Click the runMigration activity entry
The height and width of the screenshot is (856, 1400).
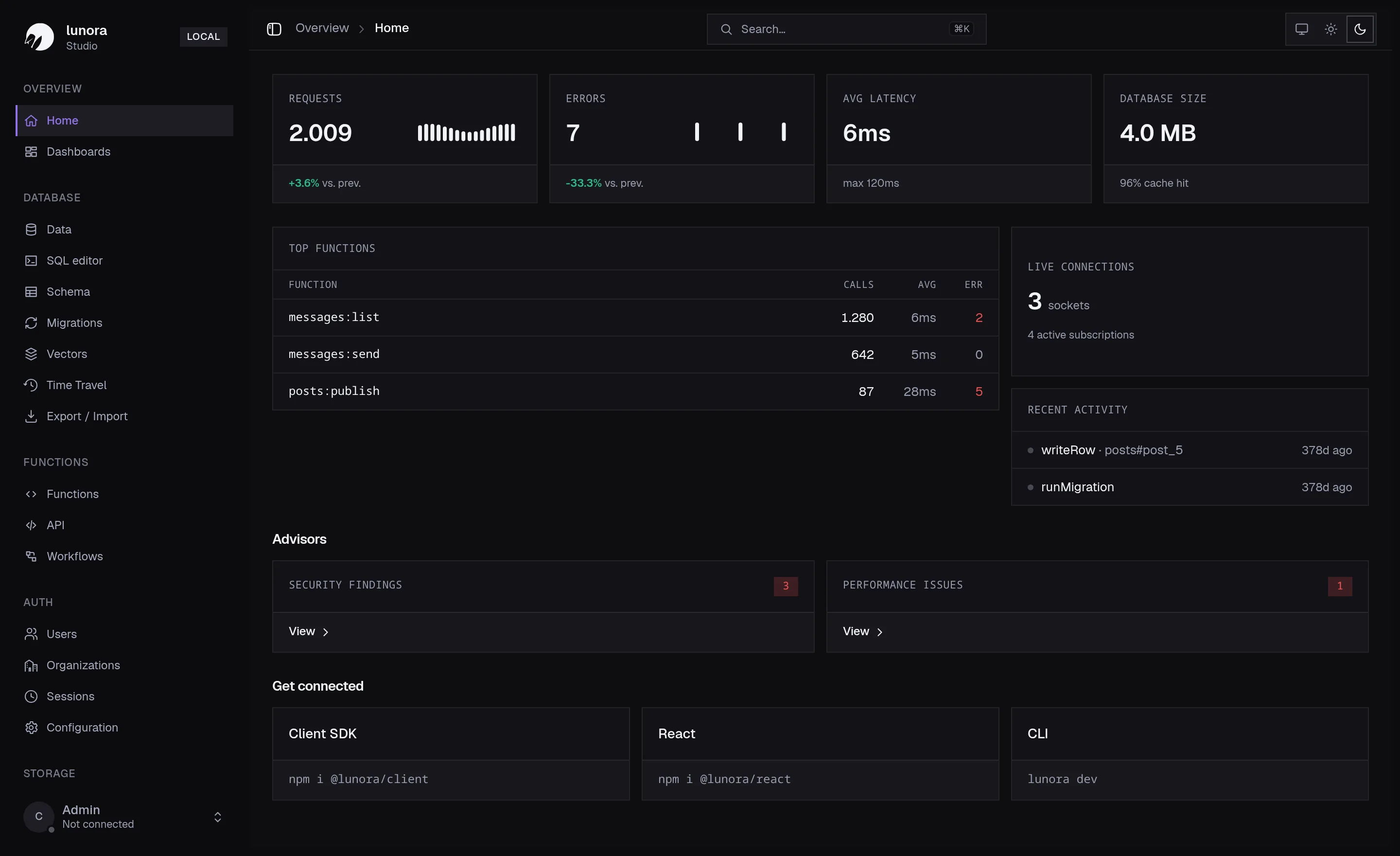pyautogui.click(x=1190, y=487)
